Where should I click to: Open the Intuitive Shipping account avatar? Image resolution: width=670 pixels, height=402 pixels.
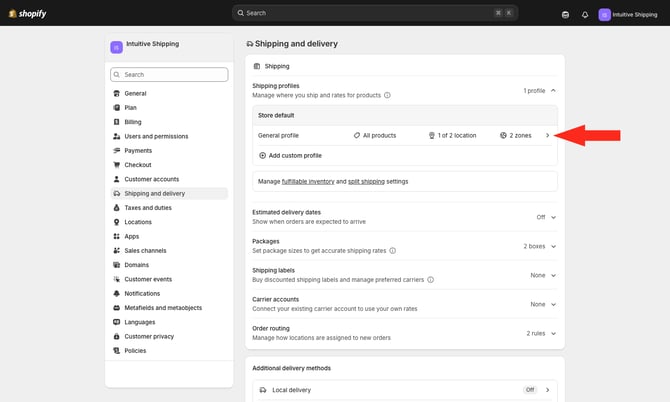point(604,15)
